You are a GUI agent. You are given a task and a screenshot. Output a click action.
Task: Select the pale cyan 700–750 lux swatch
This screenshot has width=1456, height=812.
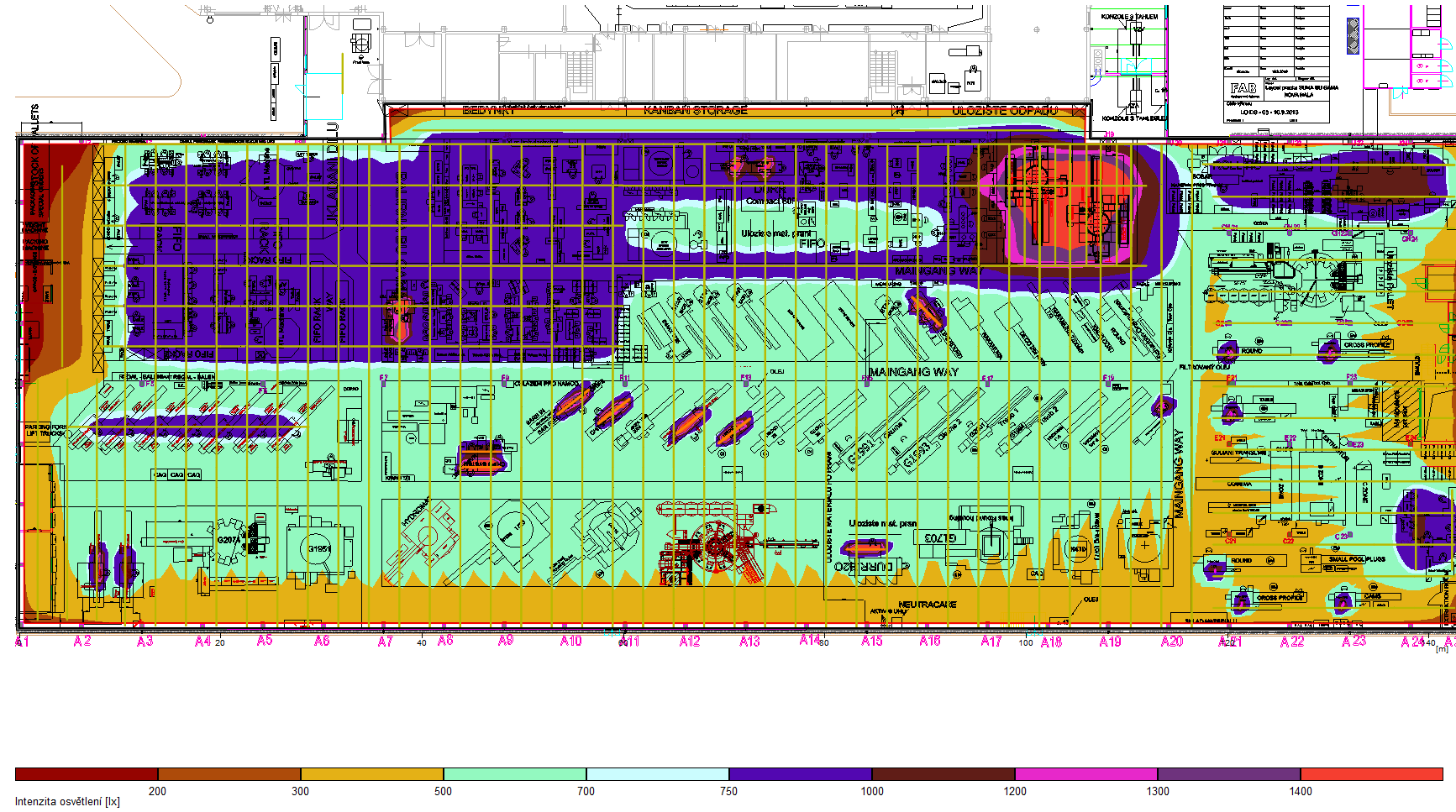point(658,774)
